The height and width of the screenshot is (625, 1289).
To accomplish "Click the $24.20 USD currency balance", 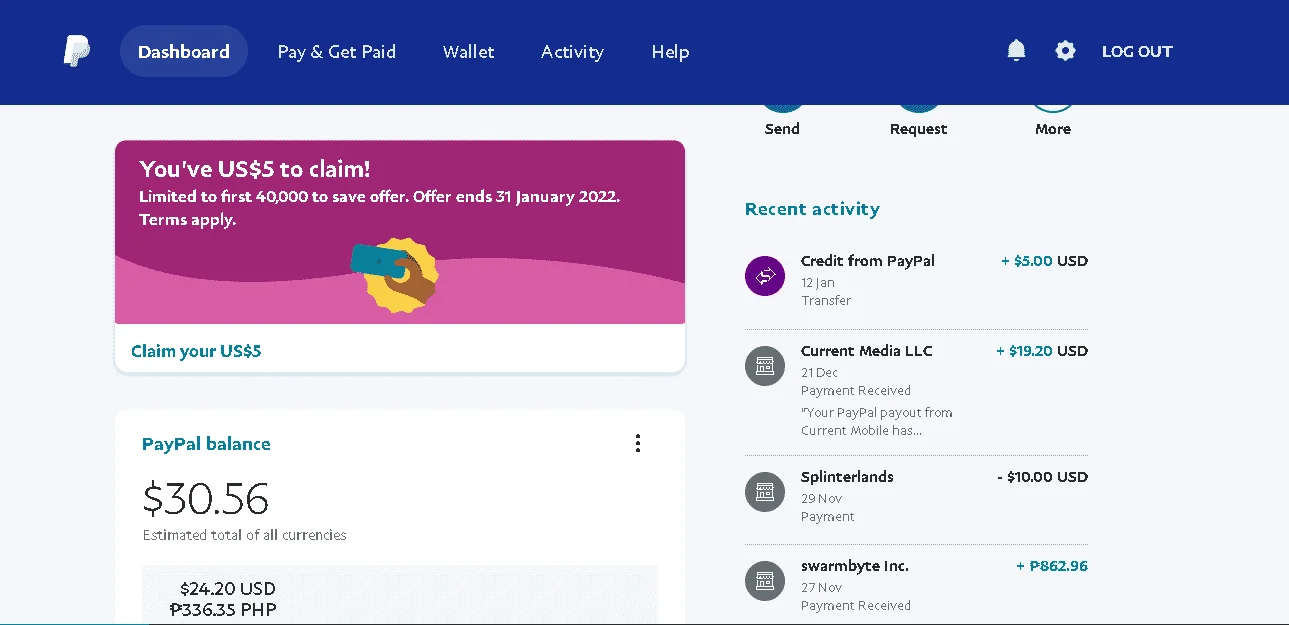I will tap(227, 588).
